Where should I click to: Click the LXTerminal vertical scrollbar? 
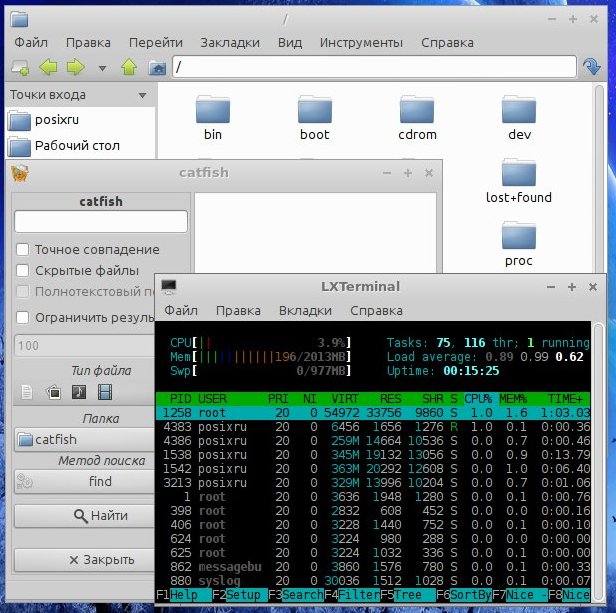point(598,461)
